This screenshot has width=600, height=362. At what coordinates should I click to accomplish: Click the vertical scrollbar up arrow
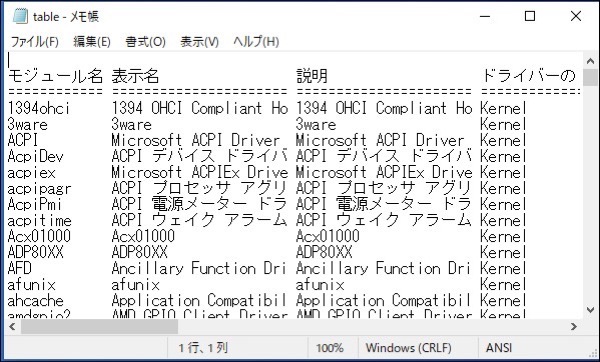point(590,61)
